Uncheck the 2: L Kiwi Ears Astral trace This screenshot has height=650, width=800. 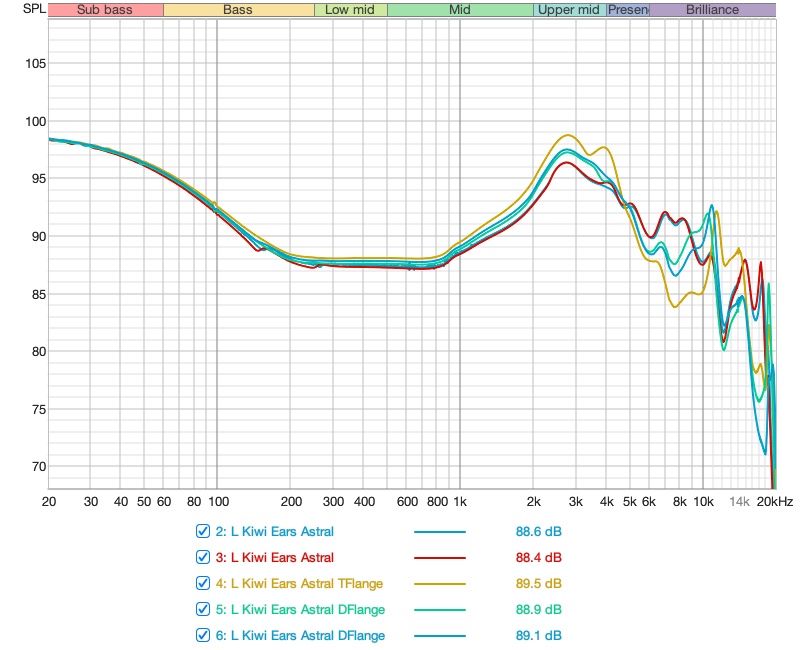pyautogui.click(x=203, y=531)
